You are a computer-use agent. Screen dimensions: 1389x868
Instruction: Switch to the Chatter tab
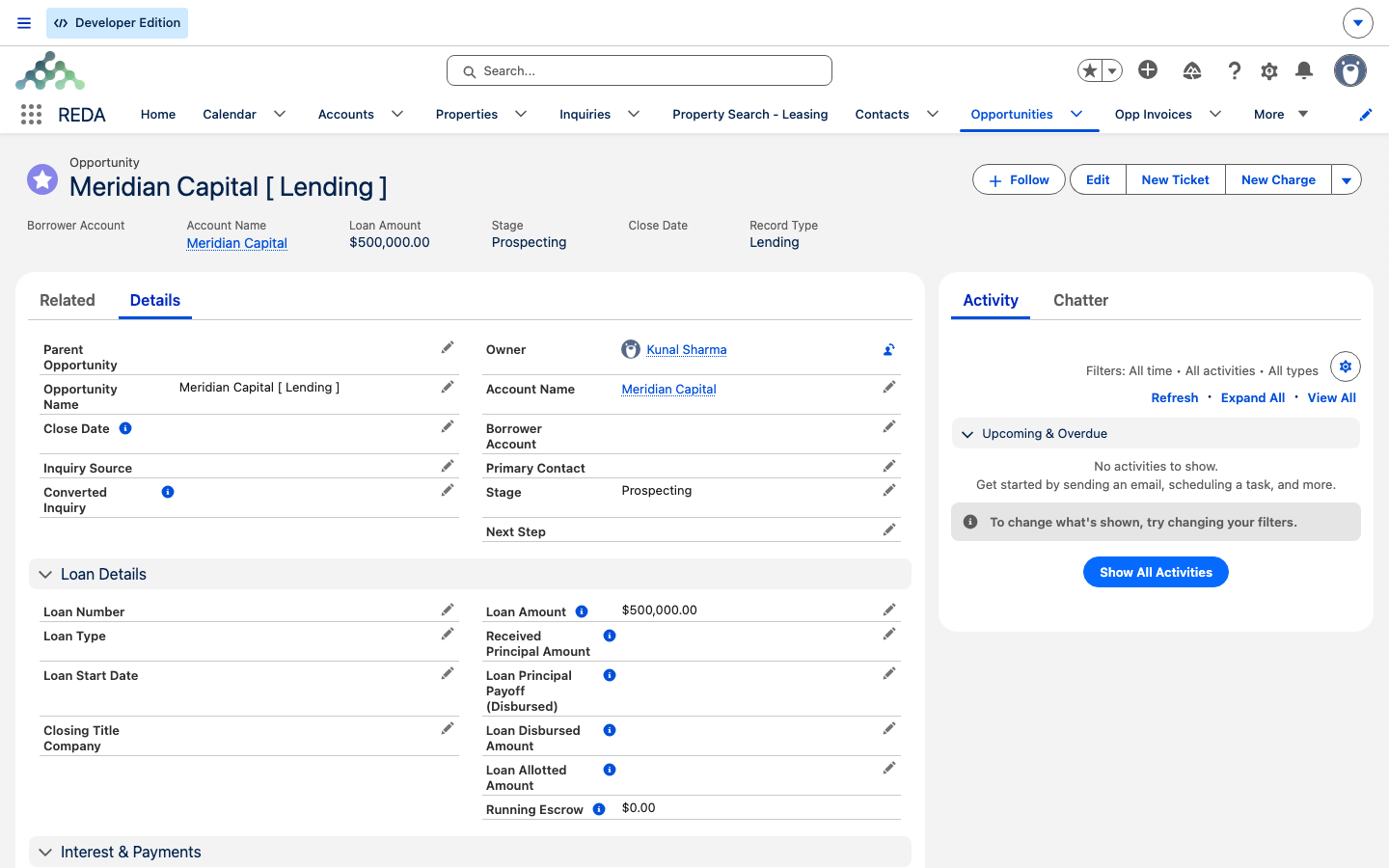1080,300
